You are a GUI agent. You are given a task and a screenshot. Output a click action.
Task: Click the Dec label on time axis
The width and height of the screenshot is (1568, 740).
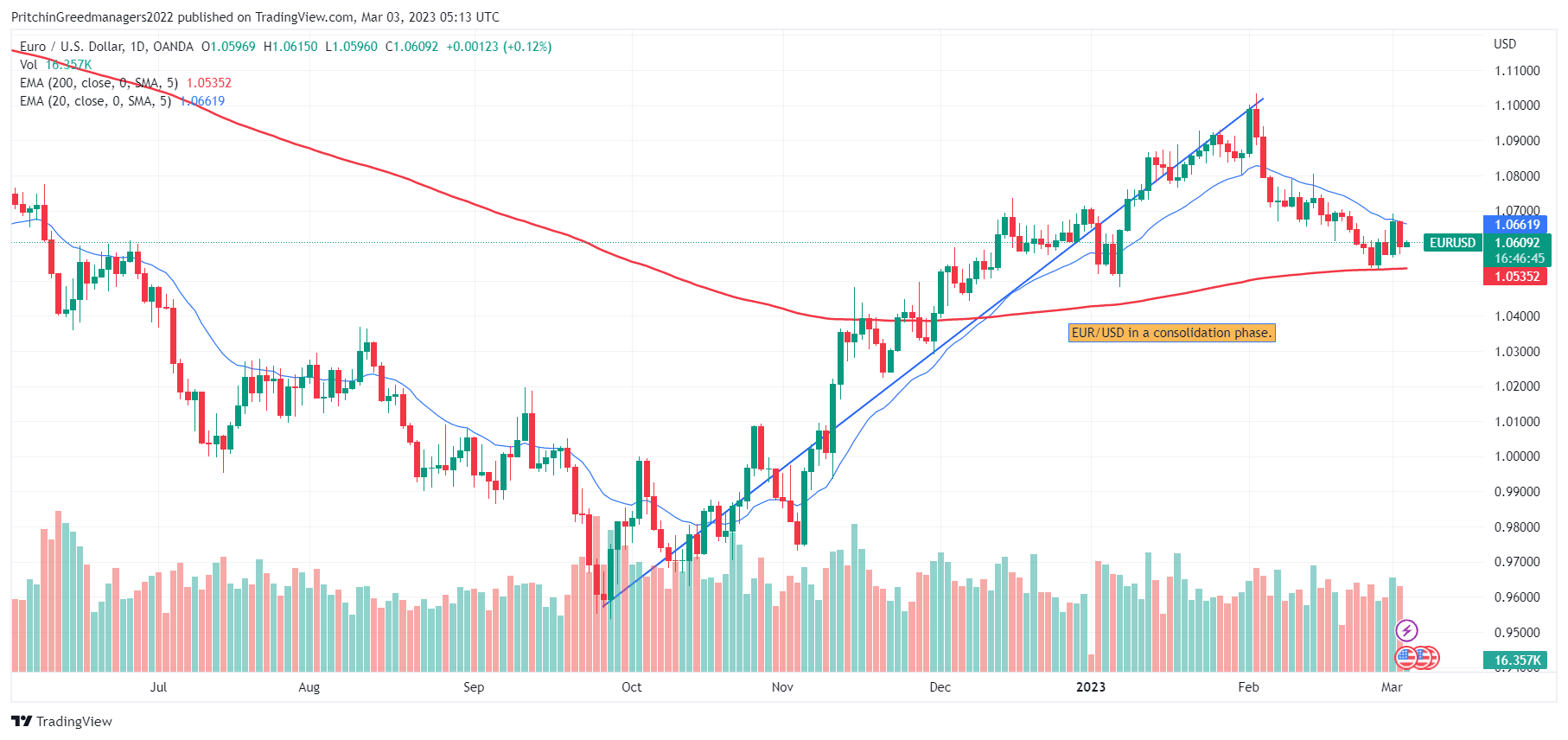tap(940, 687)
